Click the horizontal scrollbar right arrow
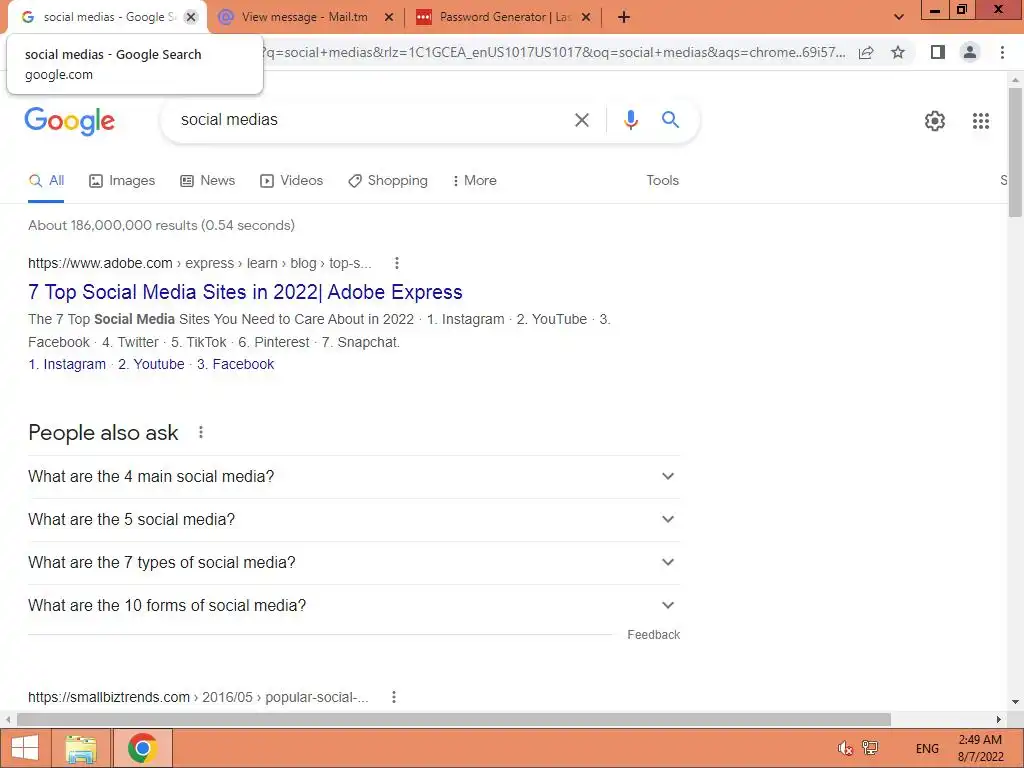 [x=999, y=719]
